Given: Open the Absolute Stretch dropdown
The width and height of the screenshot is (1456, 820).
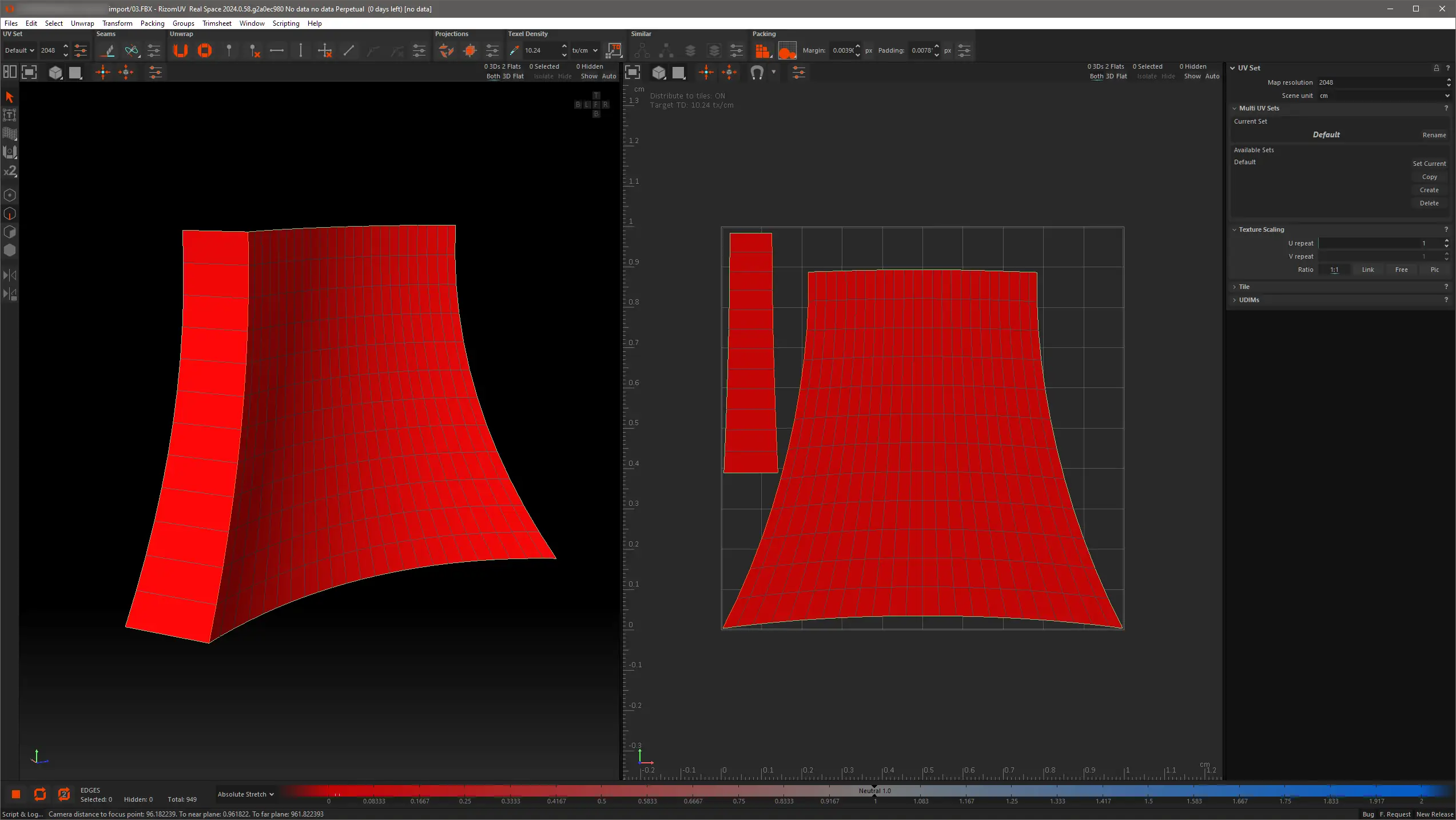Looking at the screenshot, I should [245, 794].
